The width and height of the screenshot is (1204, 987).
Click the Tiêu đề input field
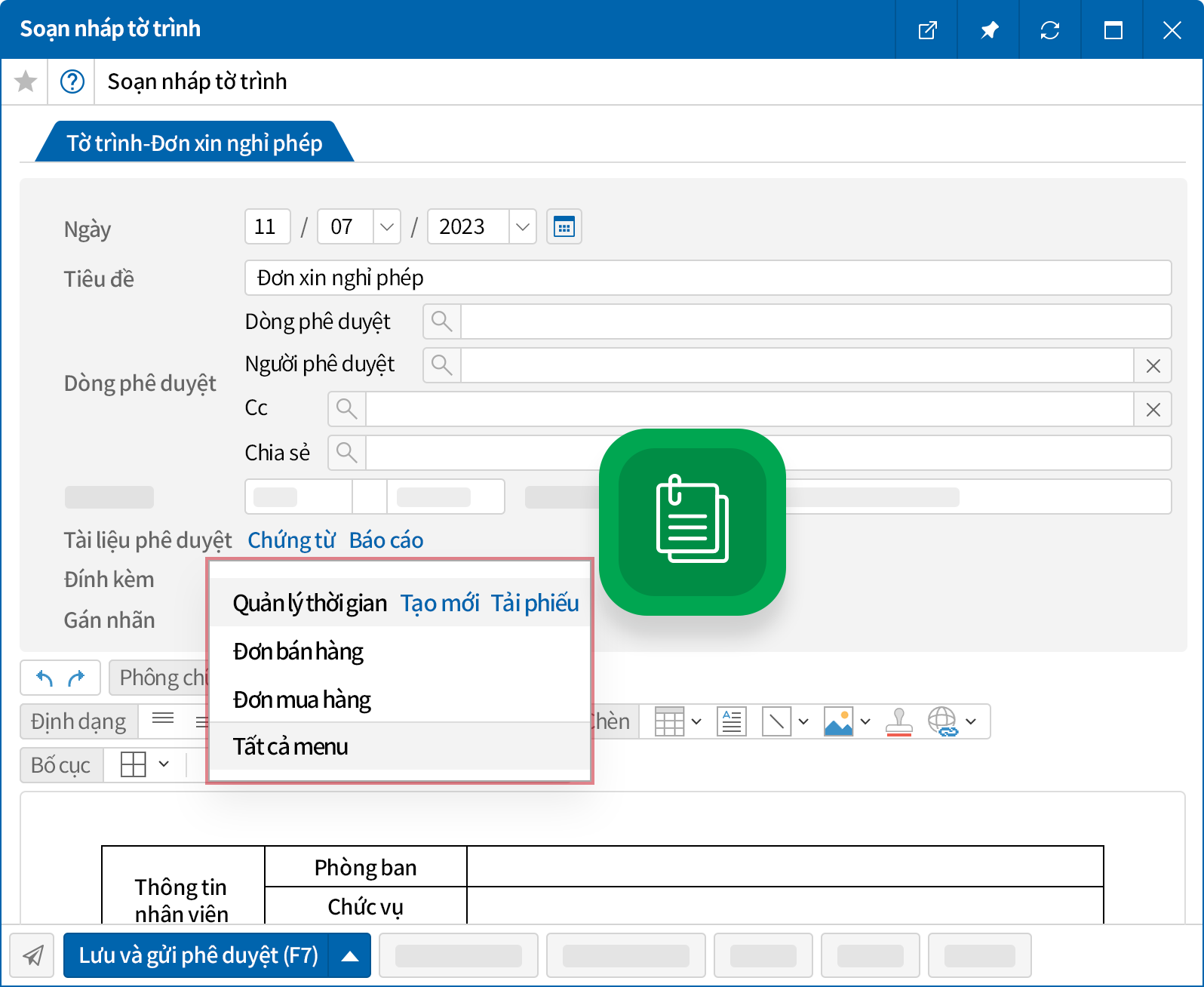(x=708, y=278)
